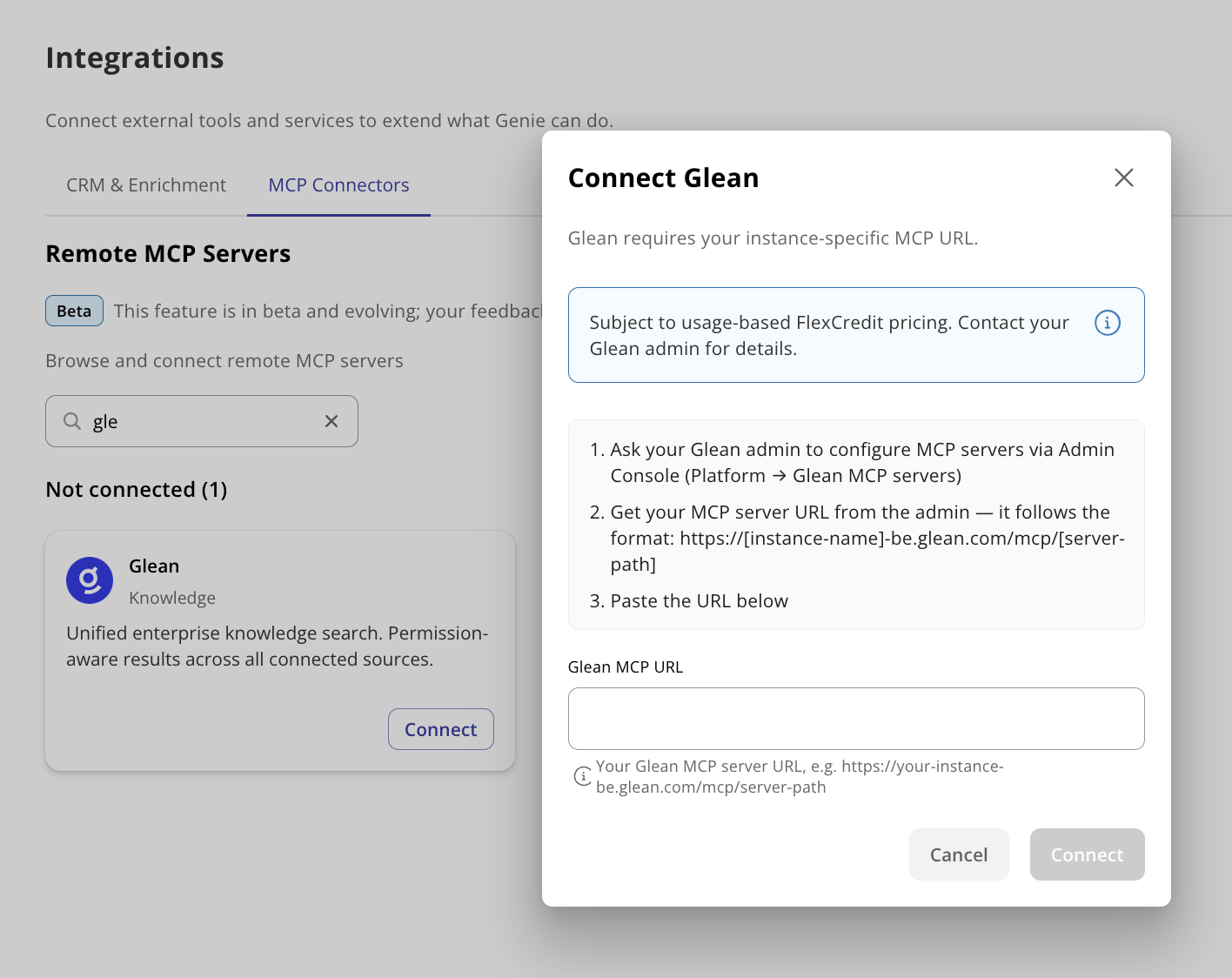Click Connect on the Glean card
This screenshot has width=1232, height=978.
click(x=441, y=729)
